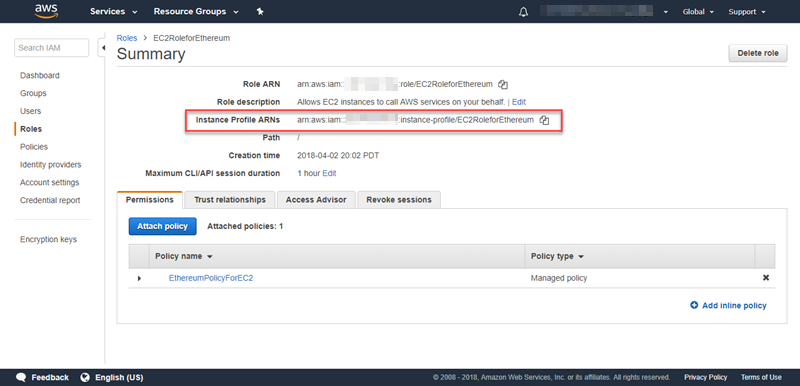Screen dimensions: 800x386
Task: Open the notifications bell icon
Action: tap(523, 12)
